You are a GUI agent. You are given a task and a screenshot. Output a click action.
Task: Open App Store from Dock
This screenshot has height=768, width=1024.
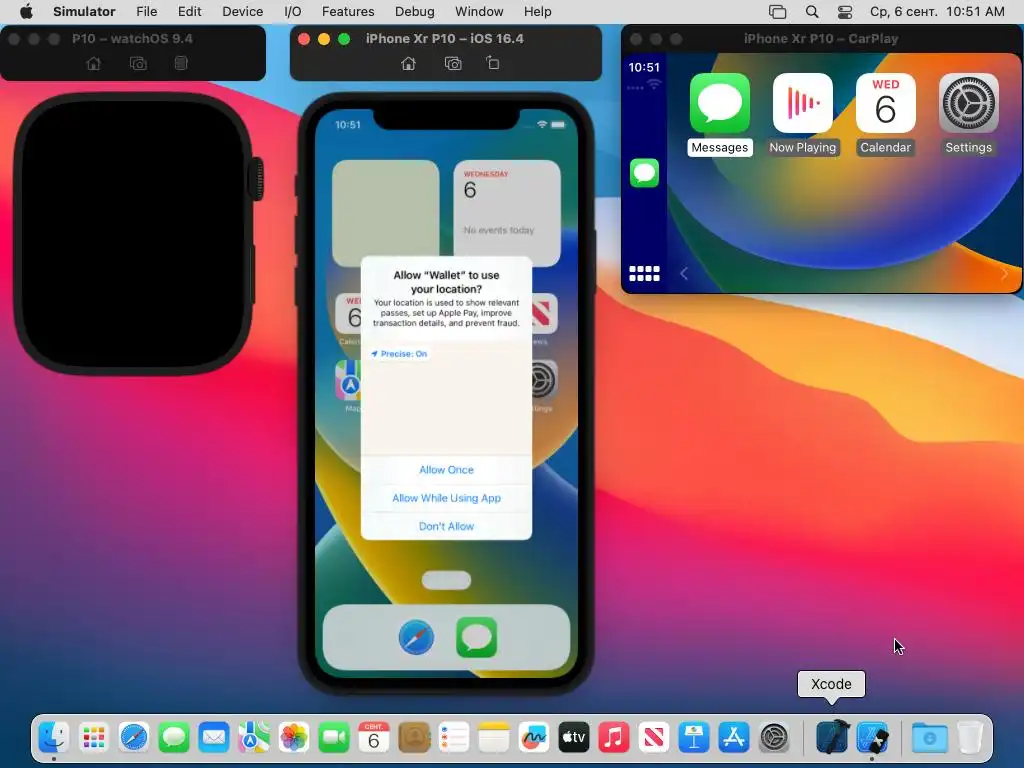click(734, 738)
